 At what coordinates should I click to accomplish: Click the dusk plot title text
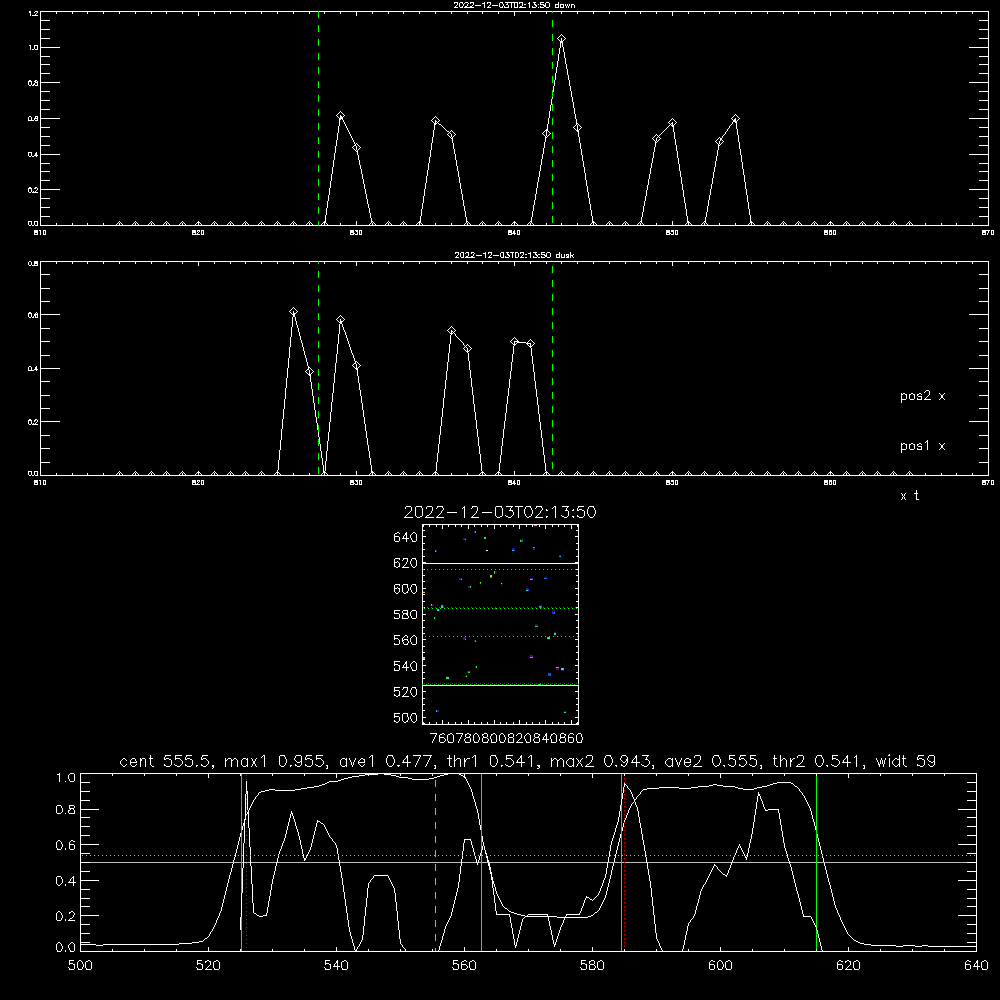coord(514,255)
